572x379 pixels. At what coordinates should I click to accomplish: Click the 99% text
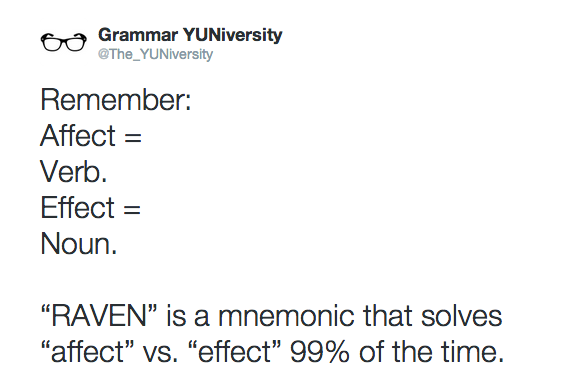320,352
